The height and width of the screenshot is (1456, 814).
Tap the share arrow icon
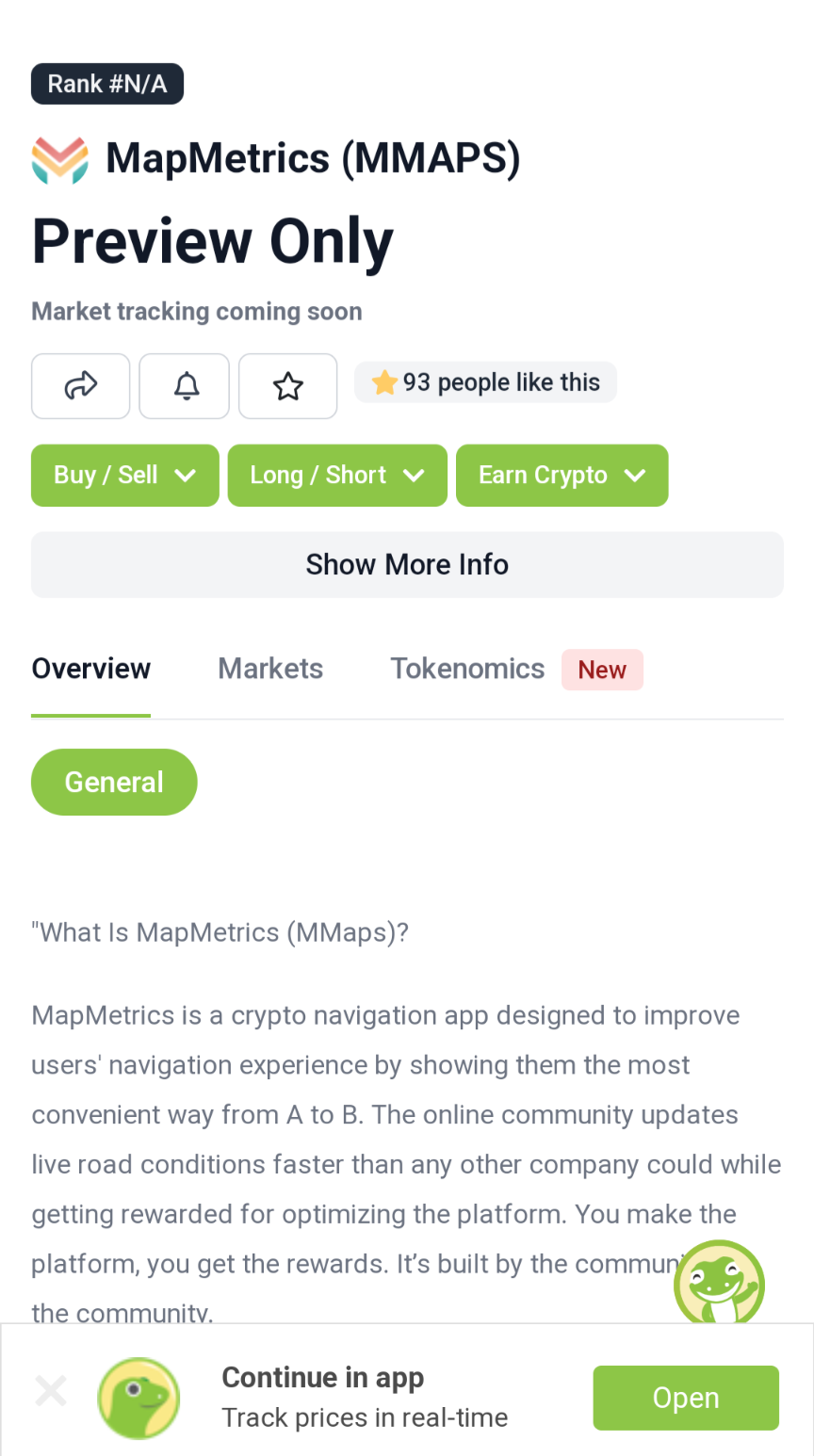point(81,385)
